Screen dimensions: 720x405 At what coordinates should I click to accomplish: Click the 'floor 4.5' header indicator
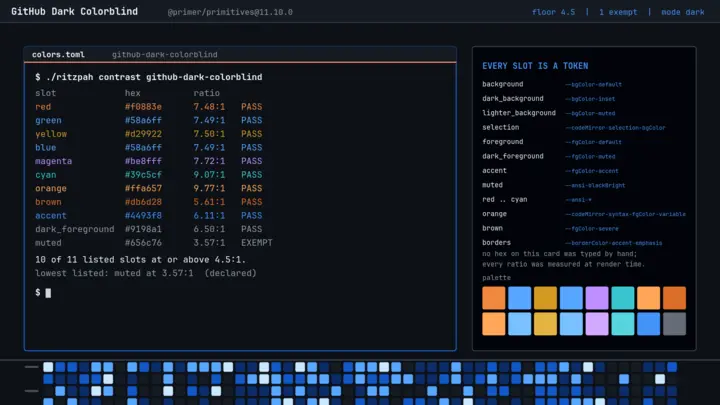[x=553, y=12]
